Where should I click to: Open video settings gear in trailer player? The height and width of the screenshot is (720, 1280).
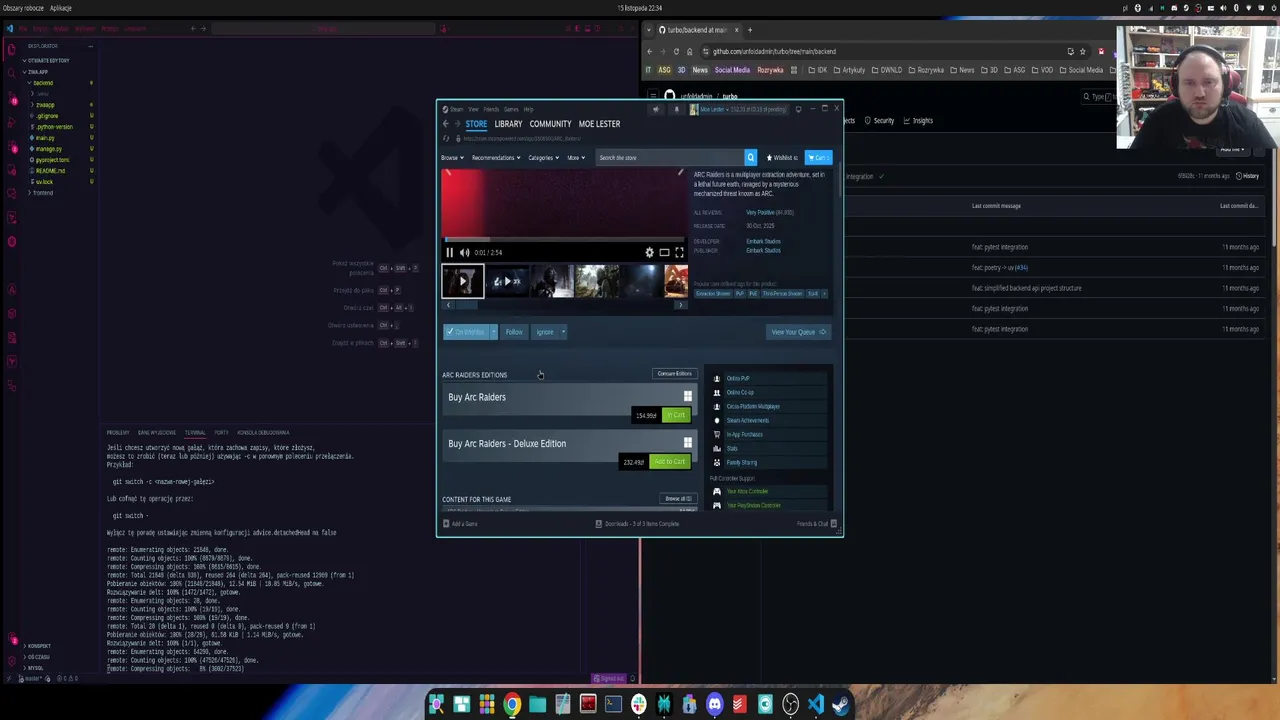[649, 253]
